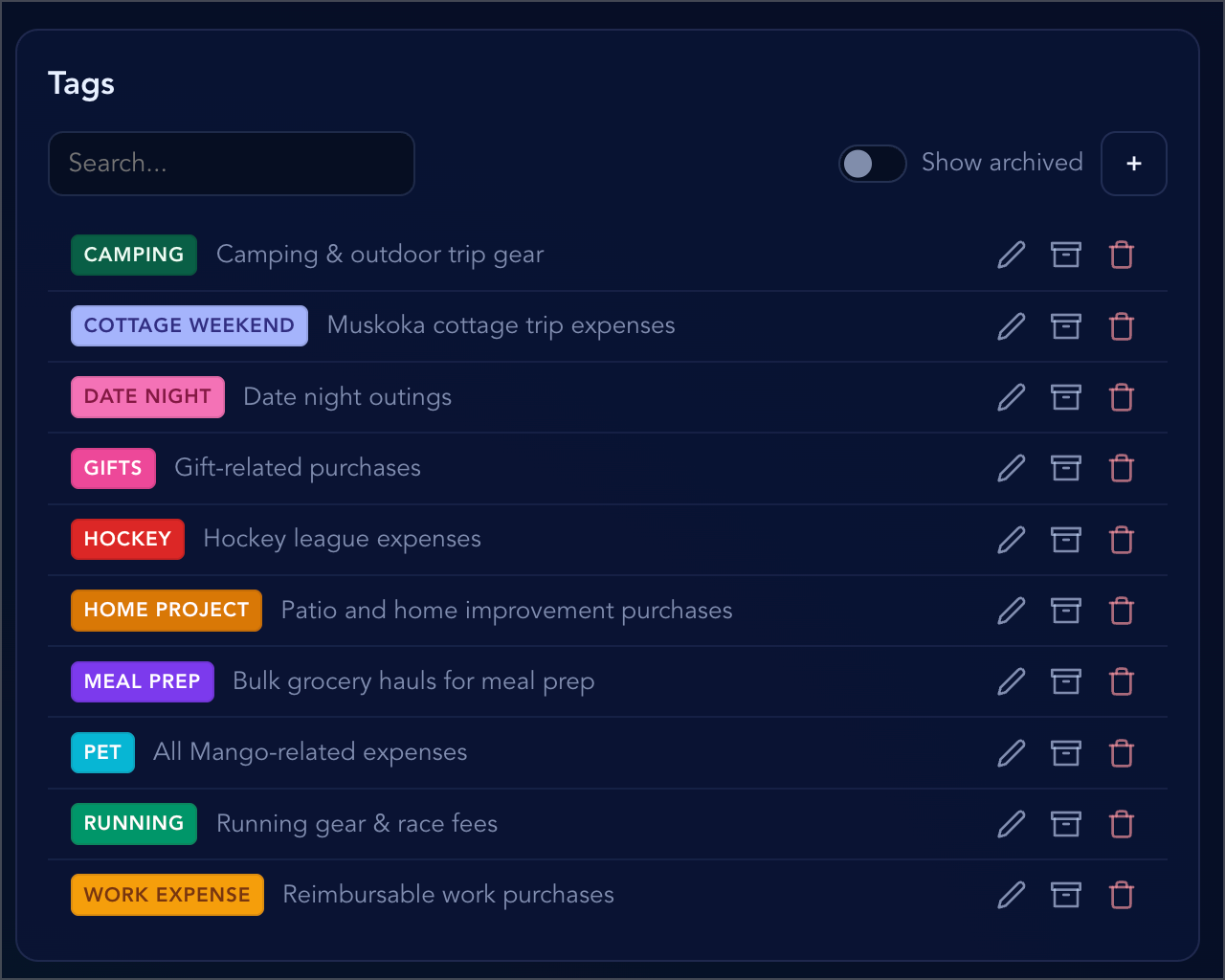Edit the HOCKEY tag
The image size is (1225, 980).
1011,539
